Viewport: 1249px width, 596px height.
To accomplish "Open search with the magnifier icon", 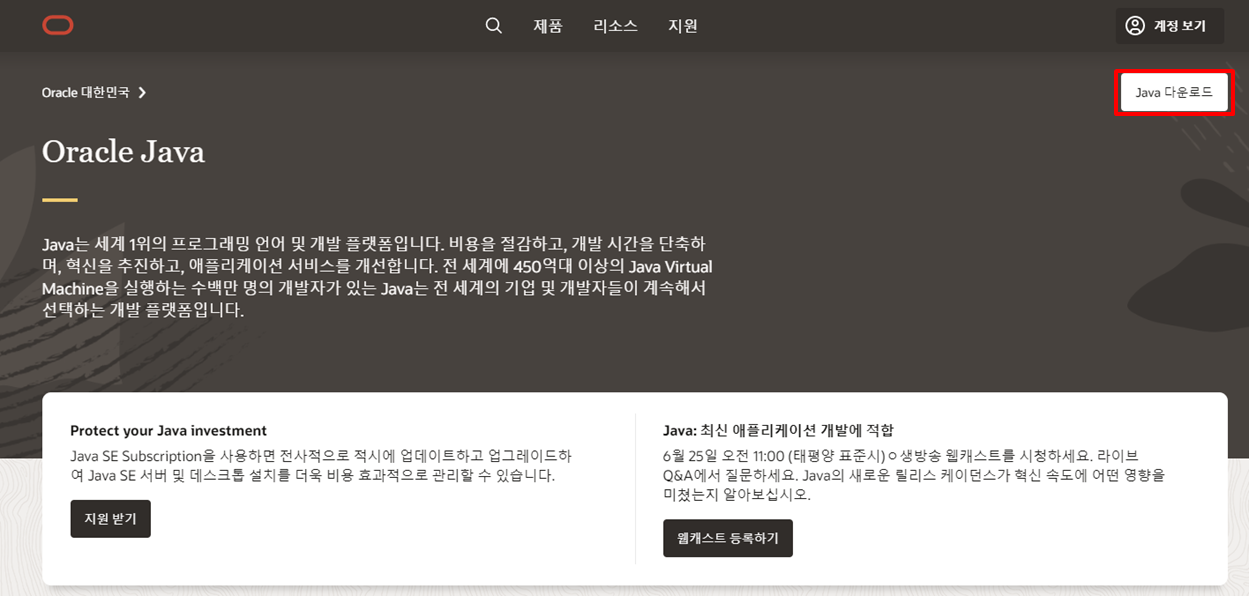I will coord(494,26).
